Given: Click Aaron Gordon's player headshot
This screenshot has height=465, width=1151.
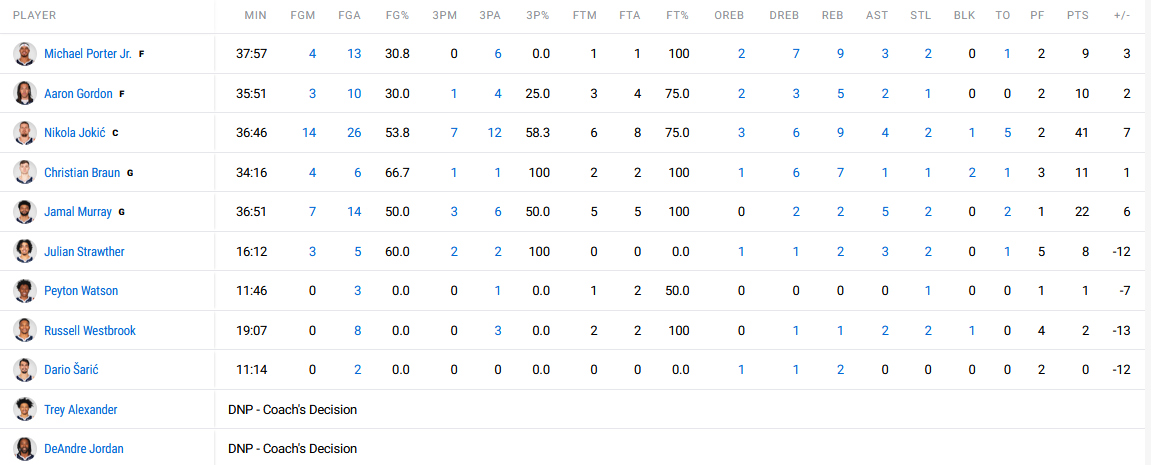Looking at the screenshot, I should coord(25,94).
